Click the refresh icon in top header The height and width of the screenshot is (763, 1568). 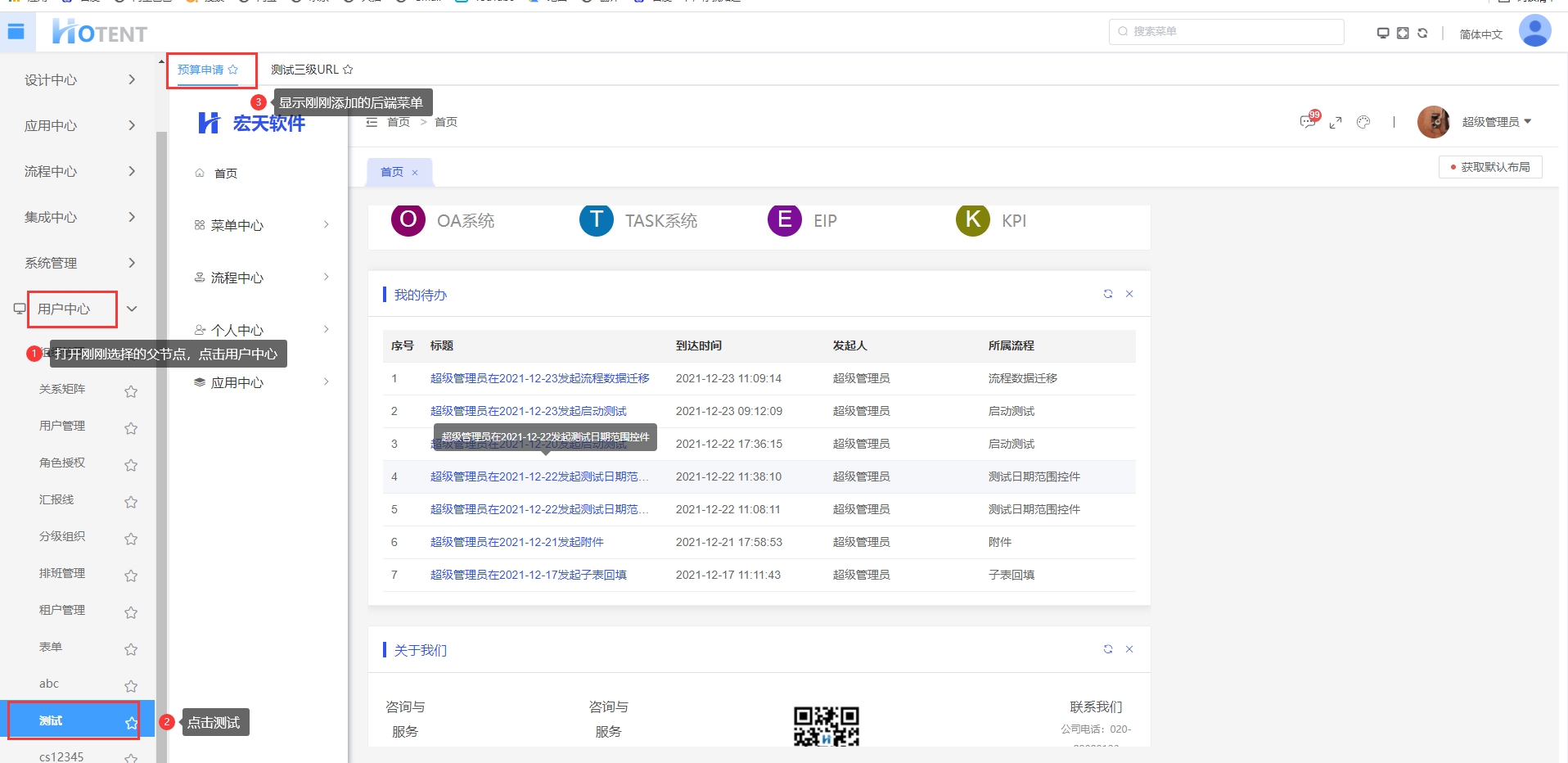1422,33
